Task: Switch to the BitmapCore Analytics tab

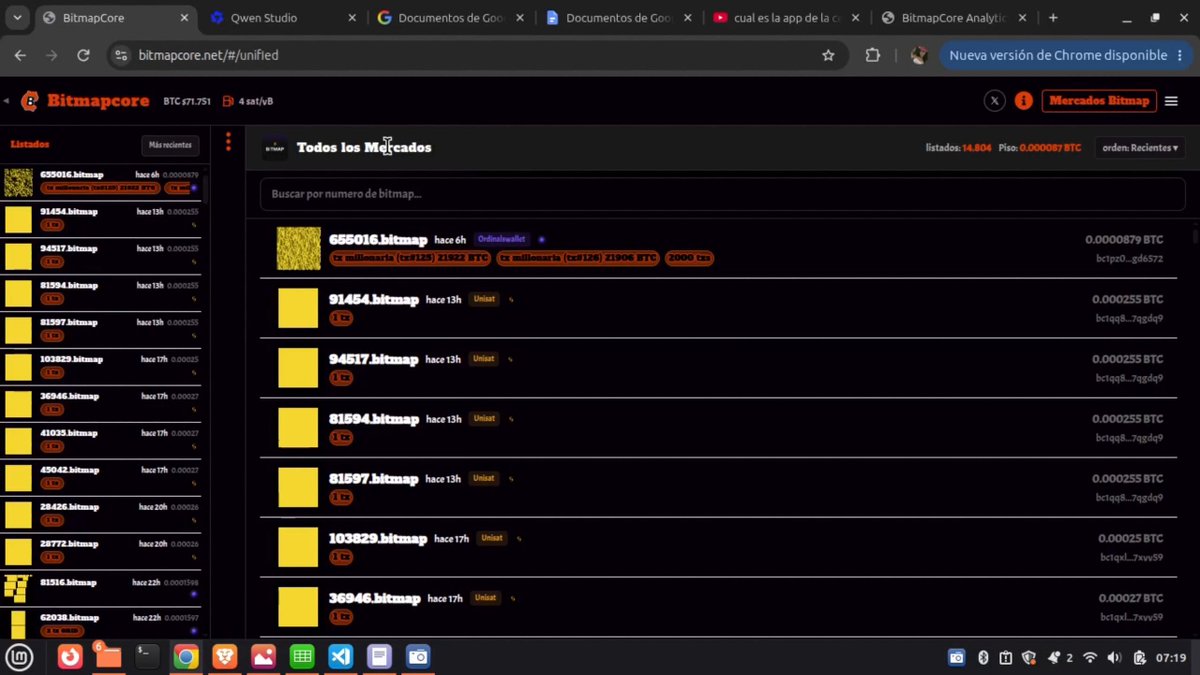Action: pyautogui.click(x=951, y=18)
